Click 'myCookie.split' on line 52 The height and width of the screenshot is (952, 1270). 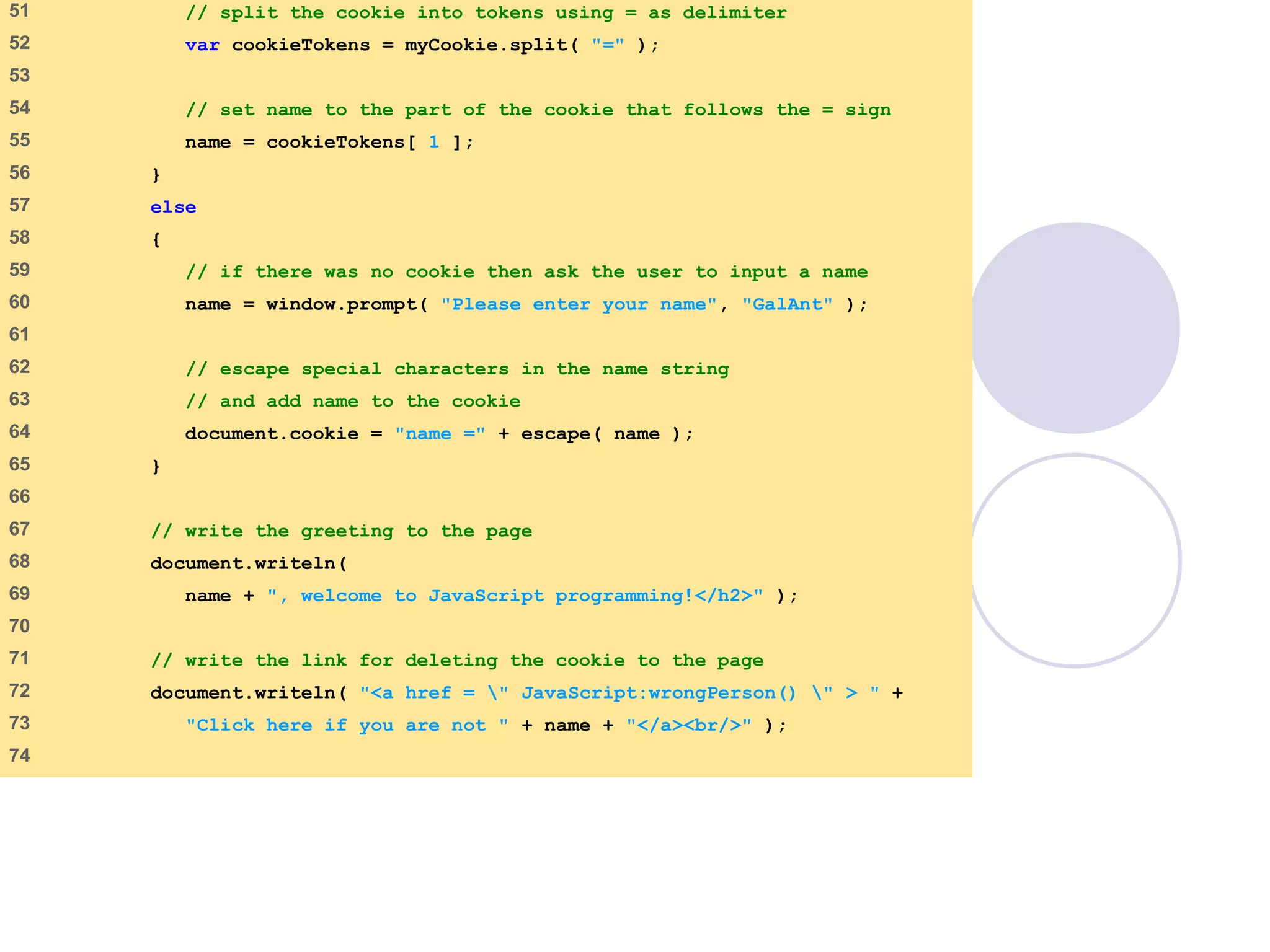click(x=486, y=45)
